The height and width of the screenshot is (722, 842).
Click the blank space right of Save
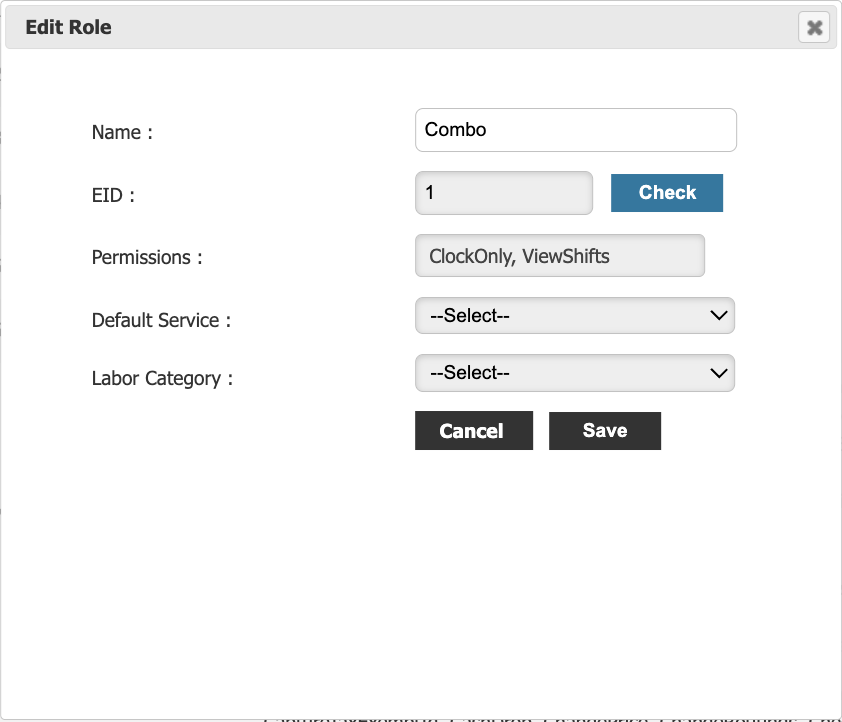click(x=740, y=431)
